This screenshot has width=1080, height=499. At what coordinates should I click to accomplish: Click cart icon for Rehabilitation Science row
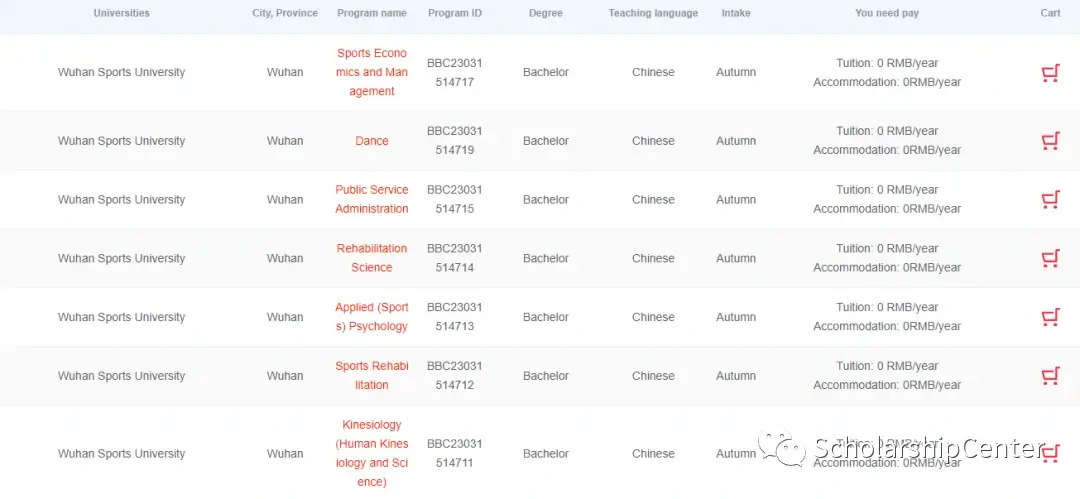(1050, 258)
